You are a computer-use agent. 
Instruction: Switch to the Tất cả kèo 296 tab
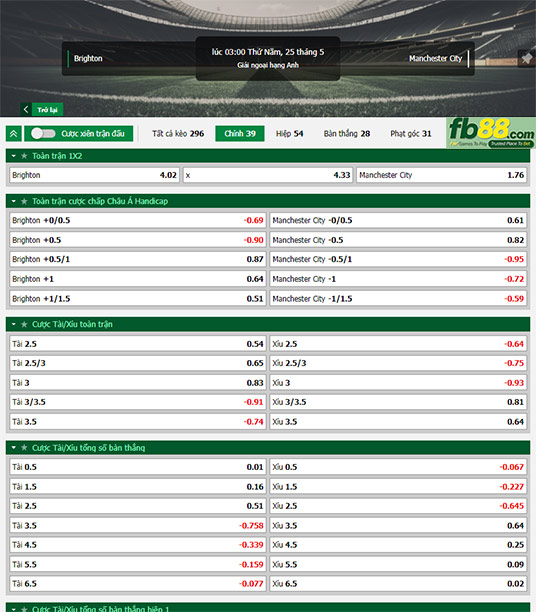(x=178, y=133)
